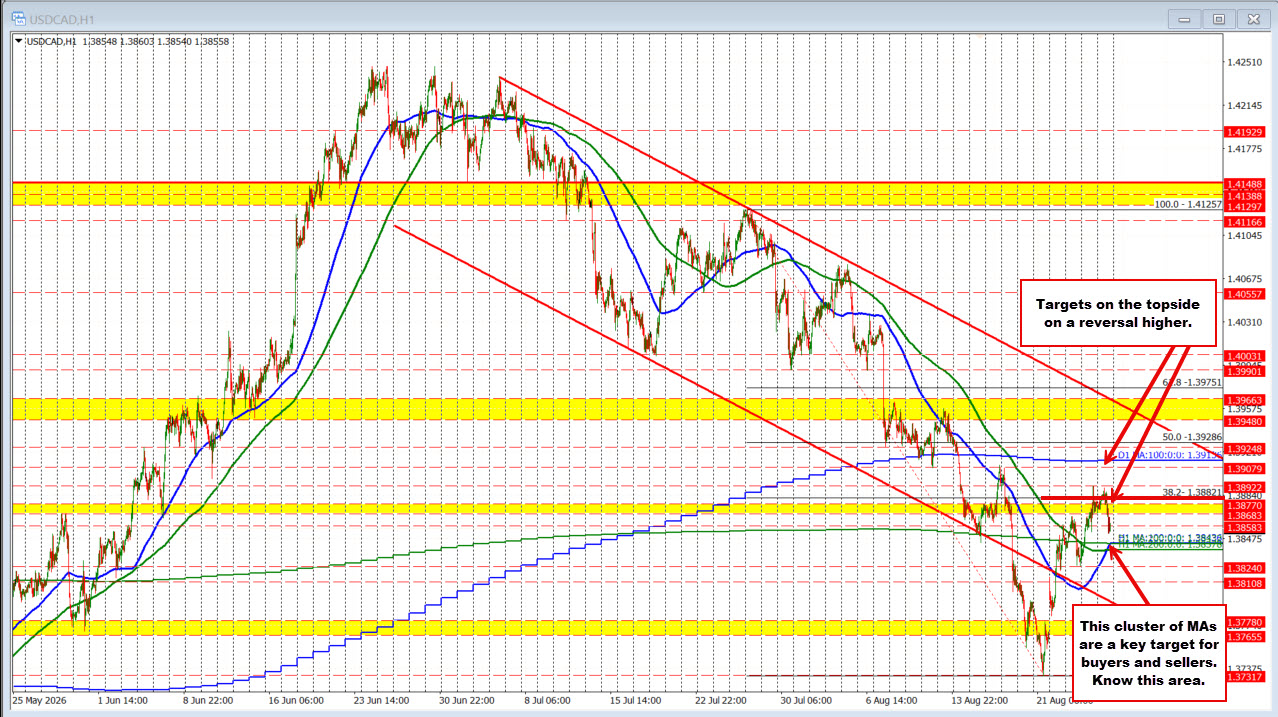The image size is (1278, 717).
Task: Select the 1.39480 red price label
Action: click(x=1246, y=421)
